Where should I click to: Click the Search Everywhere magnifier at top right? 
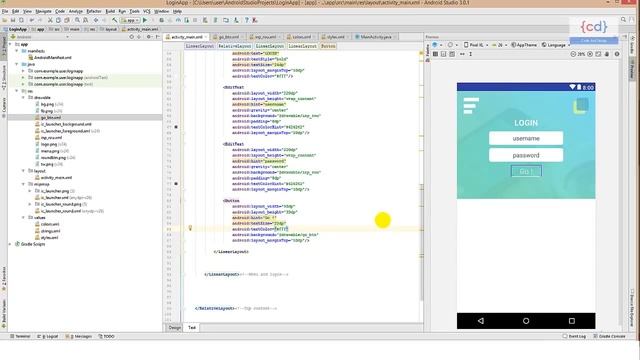coord(623,20)
